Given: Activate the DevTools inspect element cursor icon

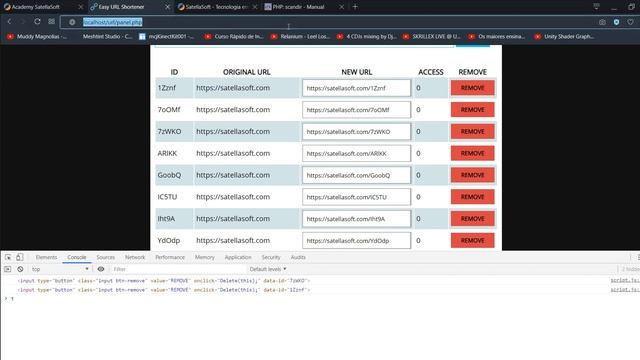Looking at the screenshot, I should [8, 257].
